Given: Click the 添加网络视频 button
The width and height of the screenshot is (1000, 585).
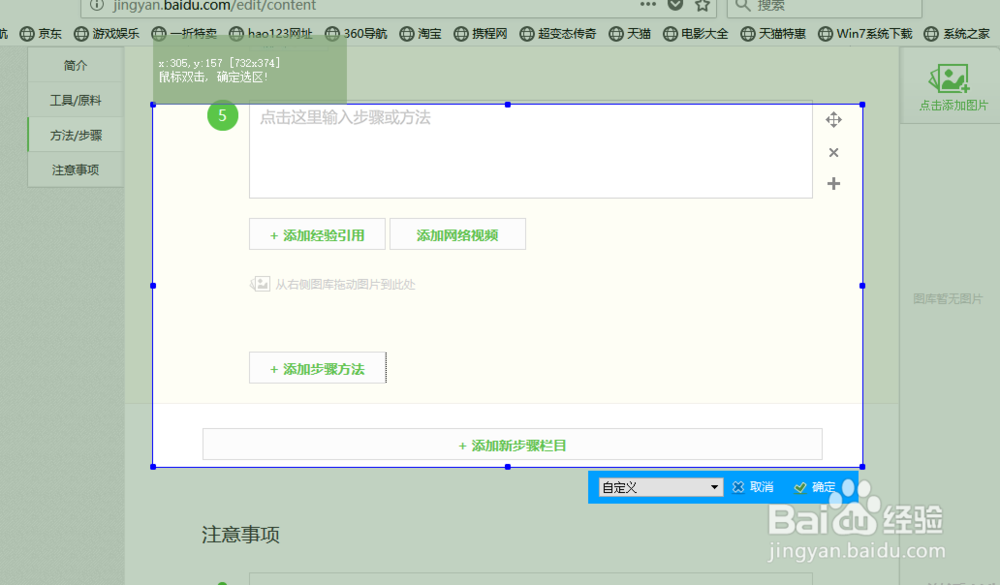Looking at the screenshot, I should (457, 233).
